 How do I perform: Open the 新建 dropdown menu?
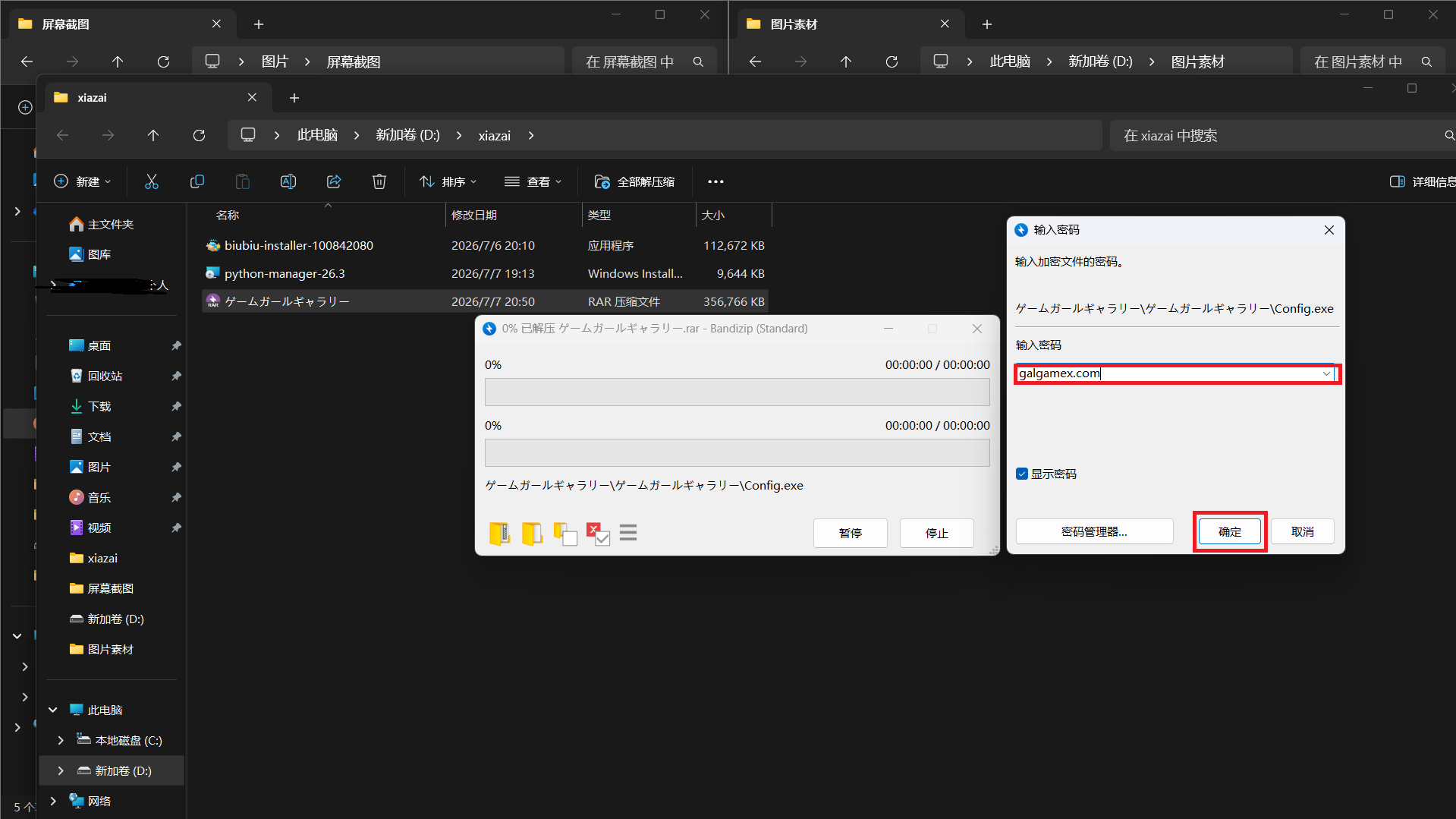(x=83, y=181)
